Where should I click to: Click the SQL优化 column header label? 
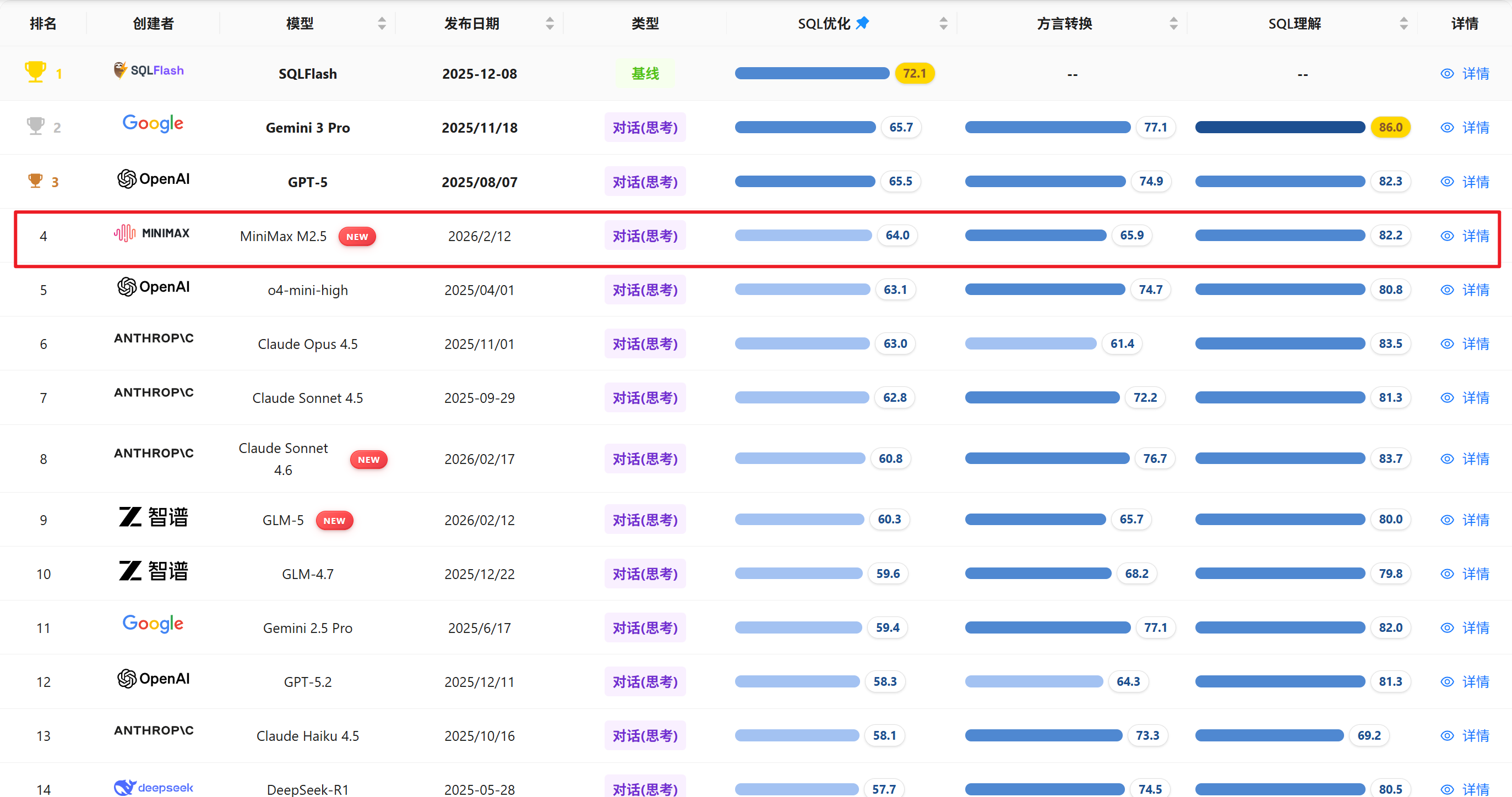pos(824,24)
